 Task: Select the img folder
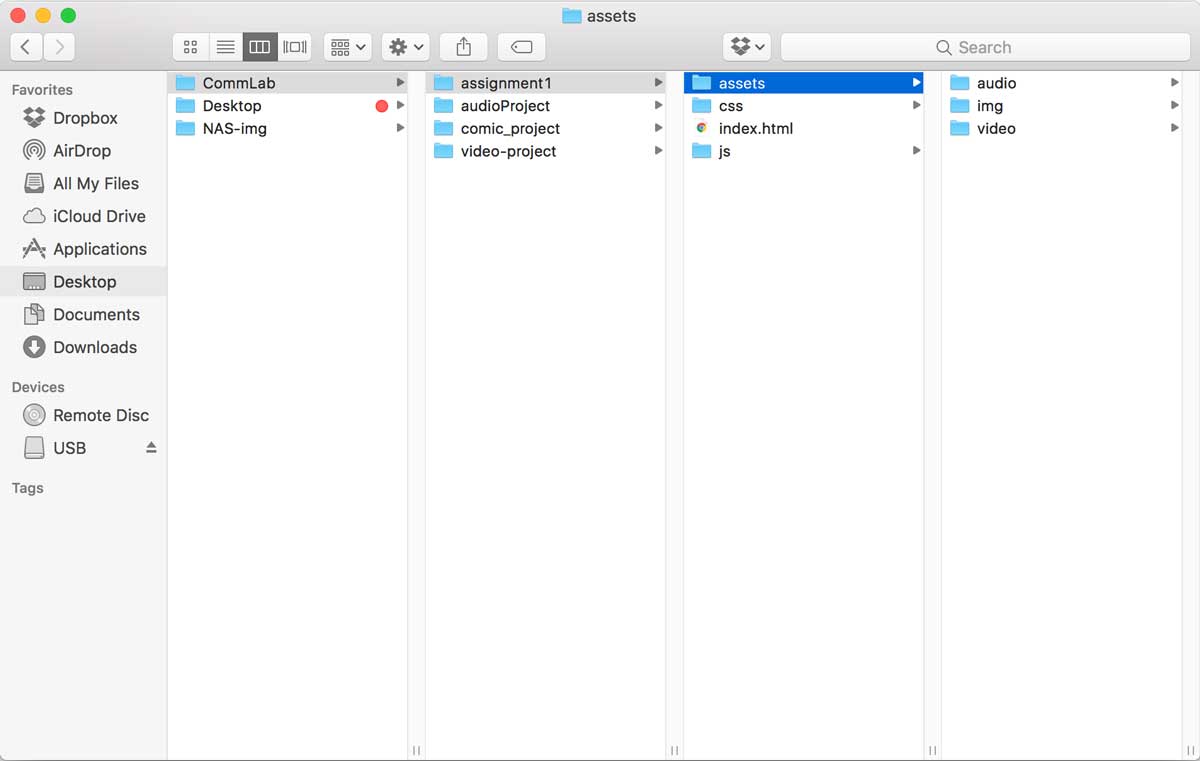[1061, 106]
